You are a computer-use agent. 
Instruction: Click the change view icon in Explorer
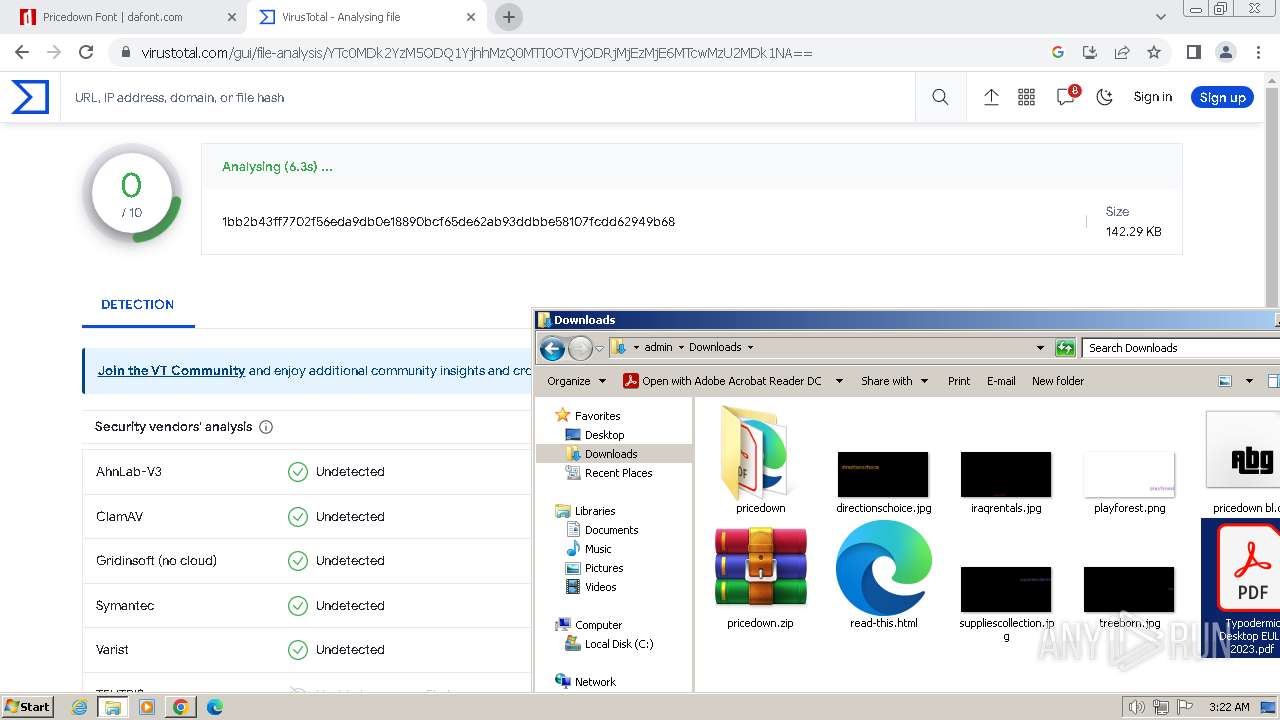[x=1225, y=381]
